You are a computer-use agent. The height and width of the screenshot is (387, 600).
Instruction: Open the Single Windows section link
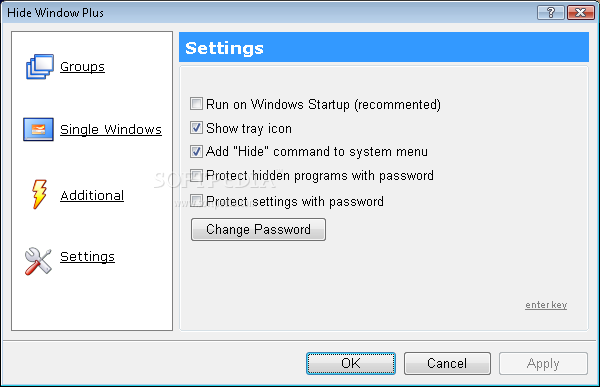coord(111,129)
